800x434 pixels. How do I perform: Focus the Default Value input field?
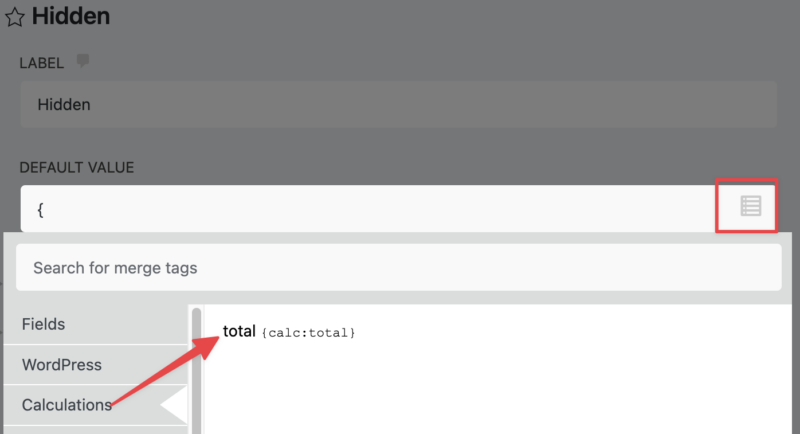(x=370, y=209)
